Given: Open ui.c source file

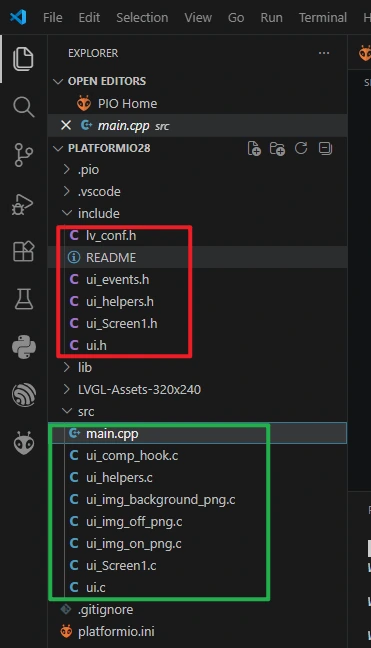Looking at the screenshot, I should pyautogui.click(x=197, y=587).
